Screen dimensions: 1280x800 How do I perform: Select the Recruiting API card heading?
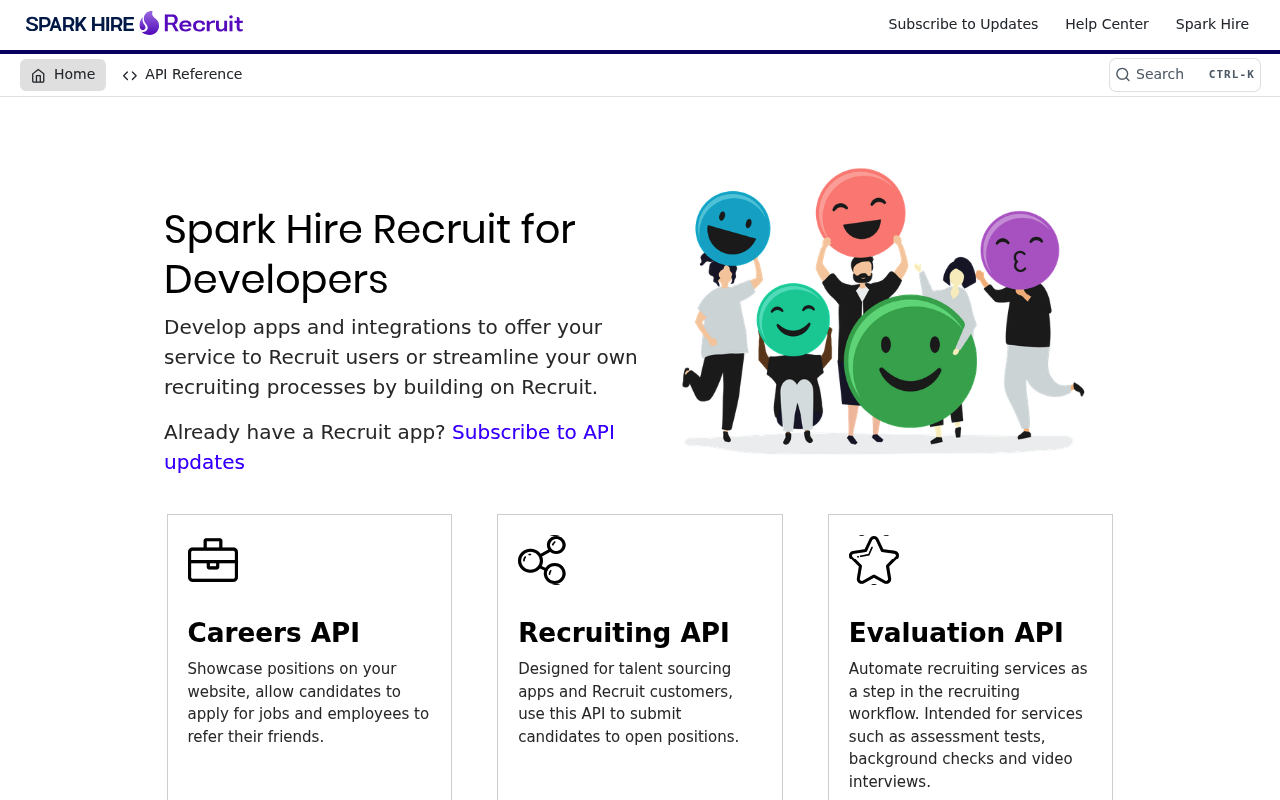[x=624, y=633]
